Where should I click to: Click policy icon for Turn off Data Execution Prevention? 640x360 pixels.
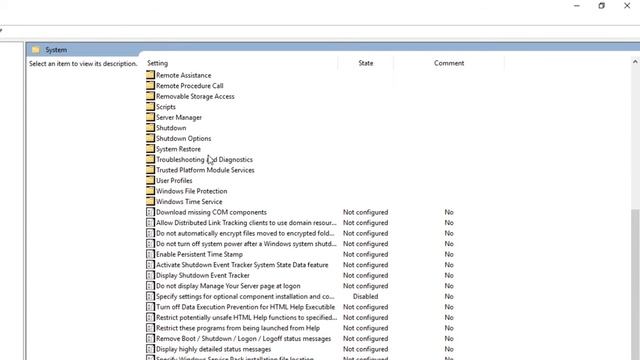(x=150, y=307)
